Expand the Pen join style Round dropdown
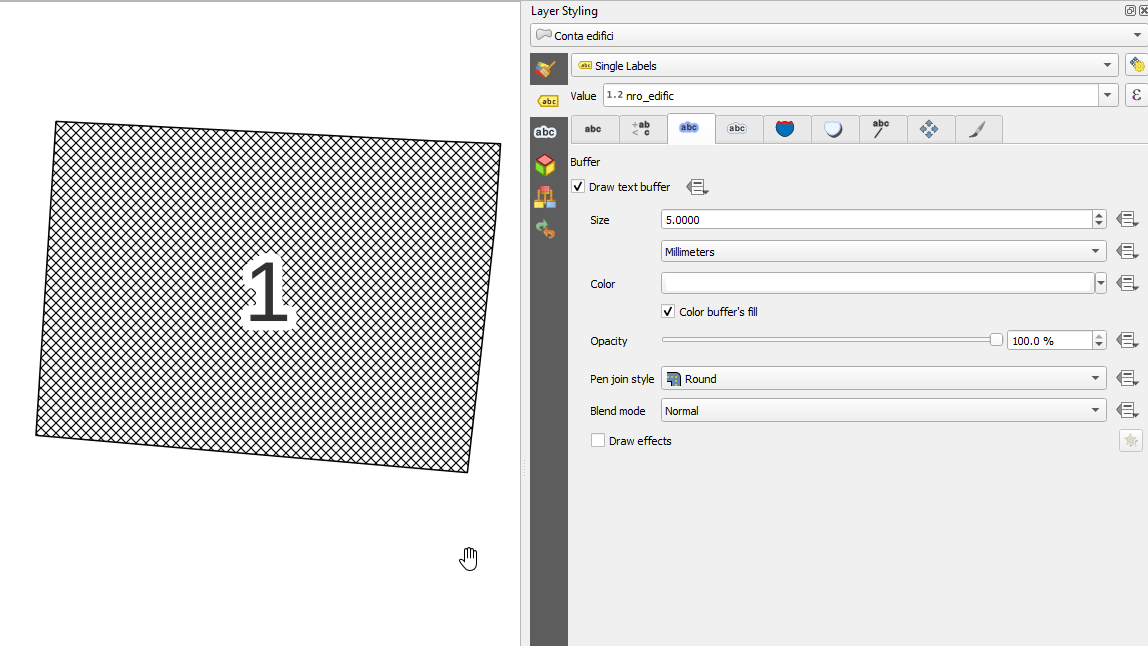 click(x=884, y=379)
